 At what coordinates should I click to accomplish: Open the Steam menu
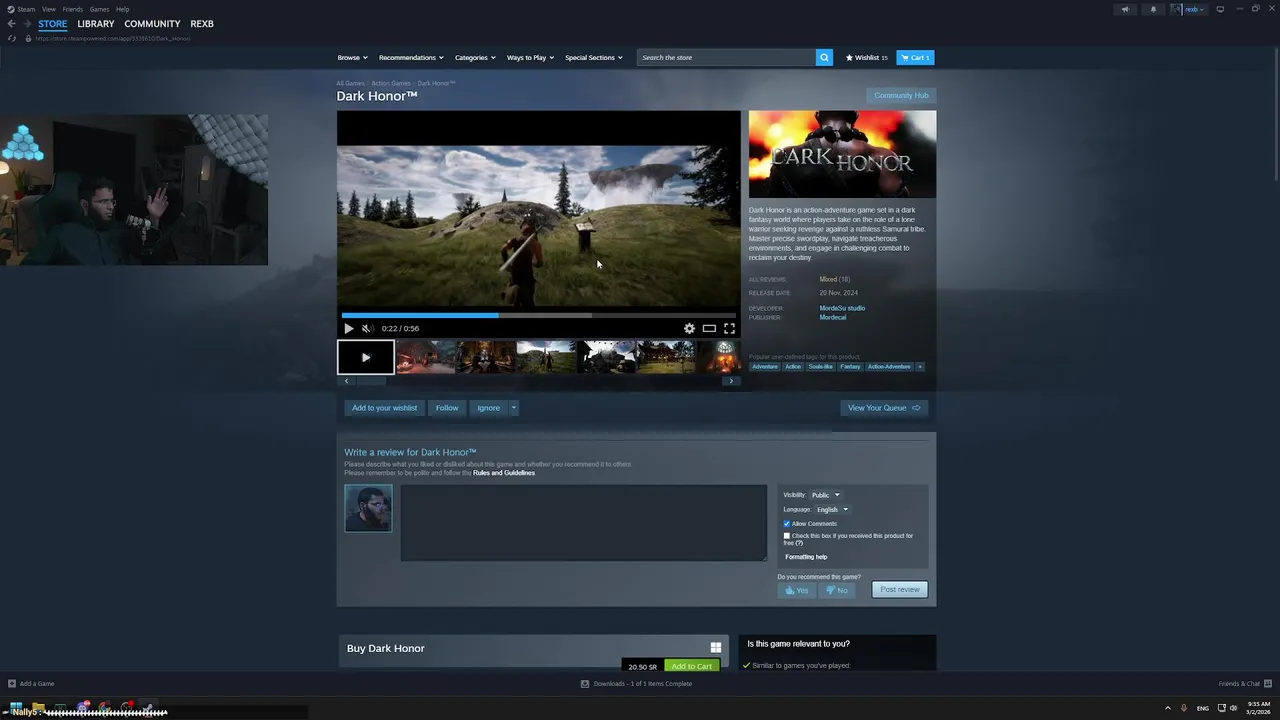click(x=21, y=9)
